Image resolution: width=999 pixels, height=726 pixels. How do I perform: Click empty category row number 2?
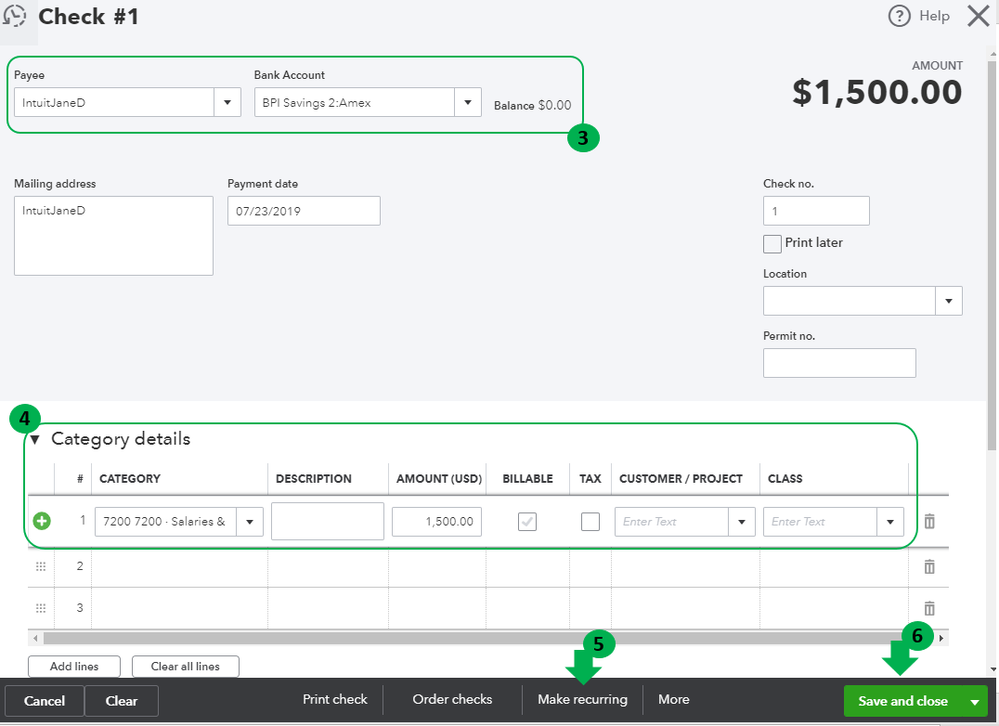pos(488,566)
